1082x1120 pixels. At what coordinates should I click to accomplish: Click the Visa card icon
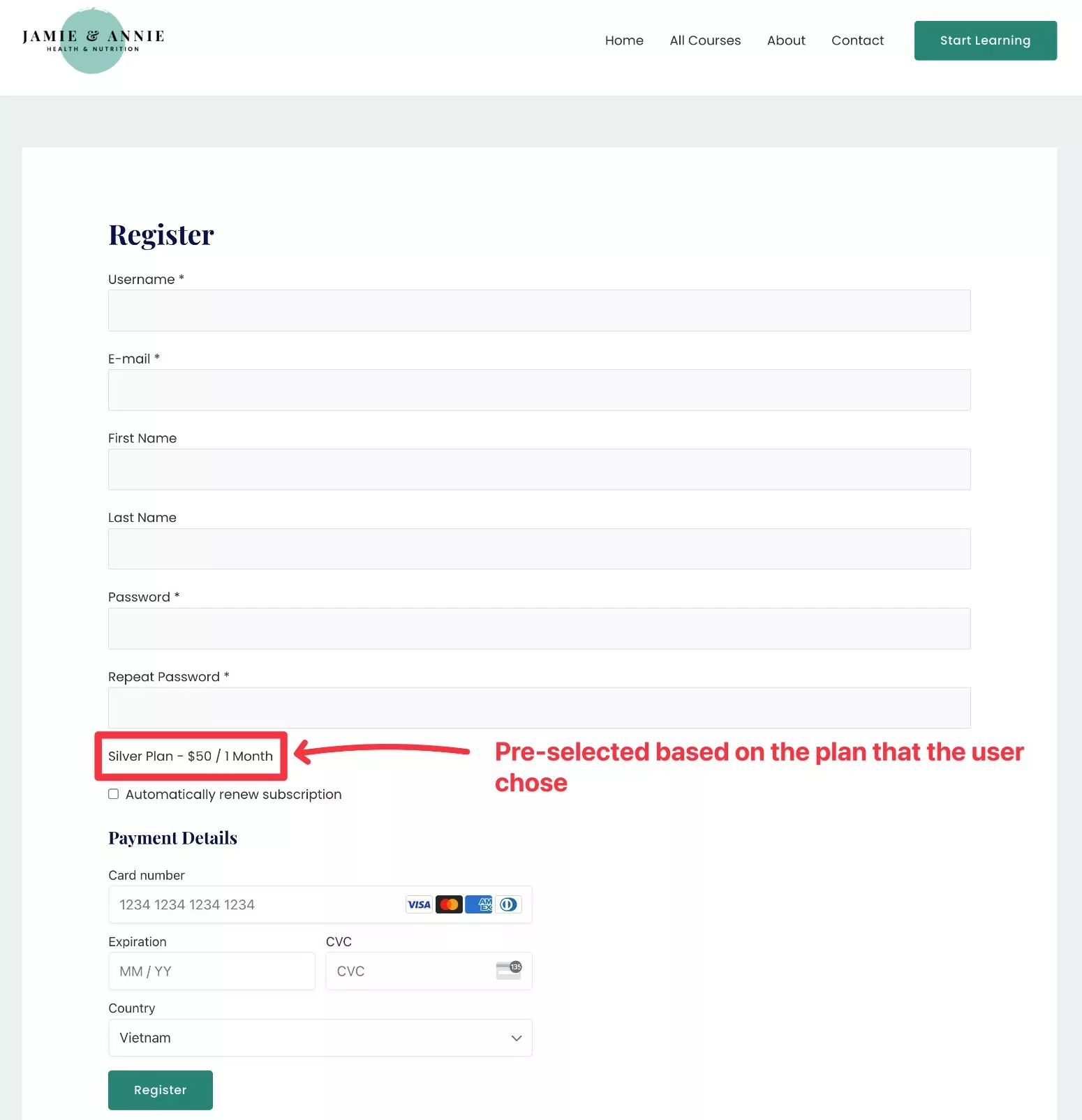pyautogui.click(x=419, y=904)
